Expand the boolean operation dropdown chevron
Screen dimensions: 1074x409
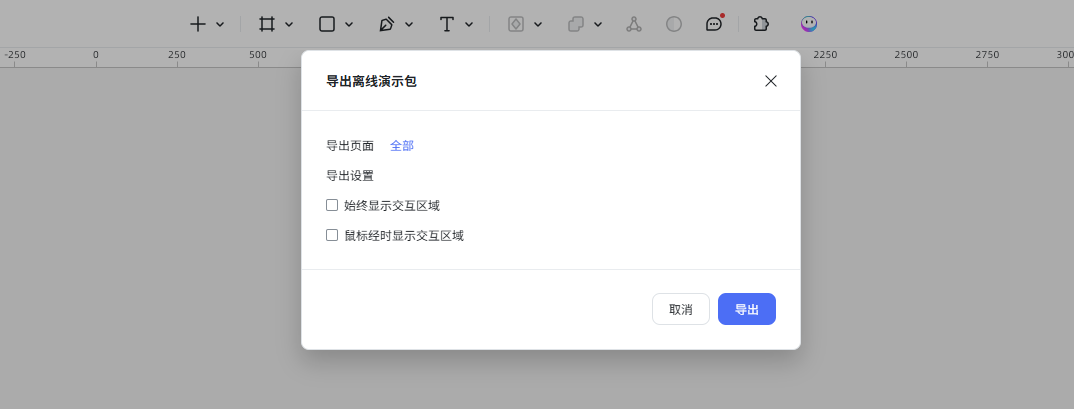tap(598, 25)
